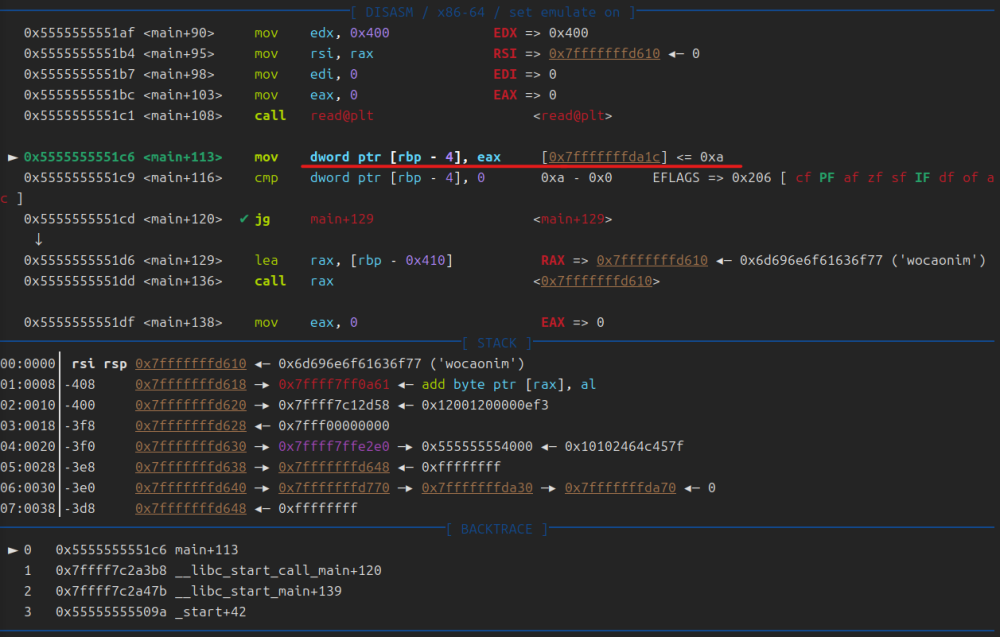Viewport: 1000px width, 637px height.
Task: Click the underlined address in angle brackets after call rax
Action: click(x=598, y=281)
